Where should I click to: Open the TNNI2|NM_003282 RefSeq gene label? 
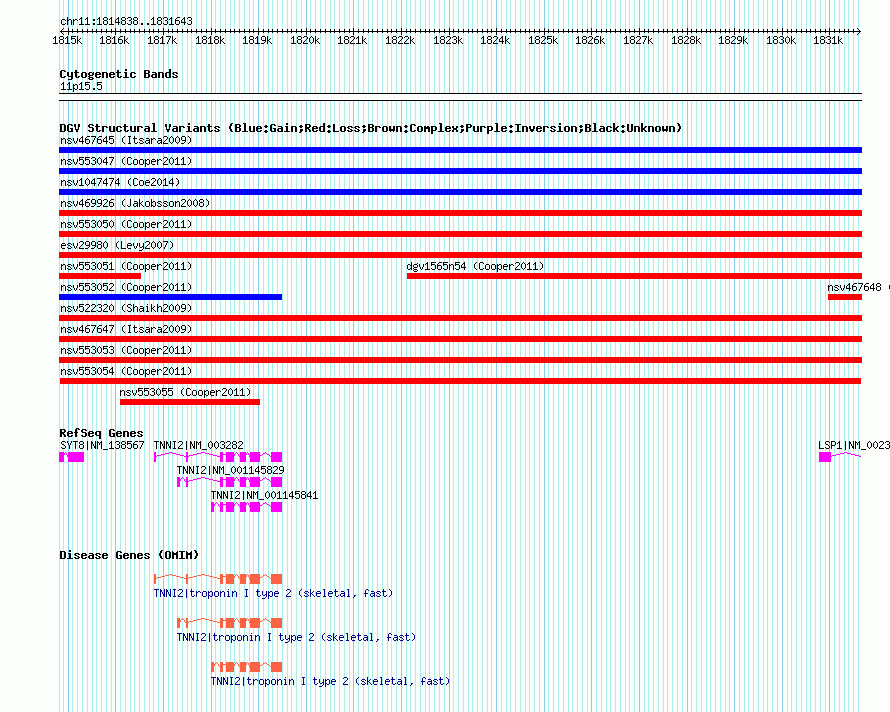(x=199, y=445)
